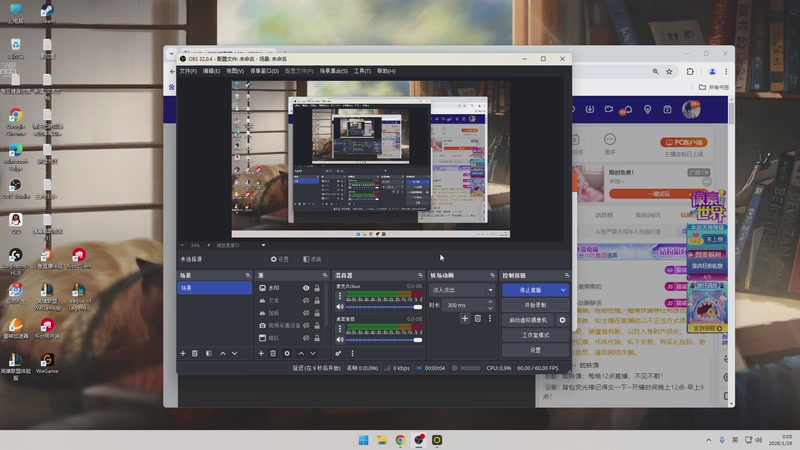Move source up with 源 panel up arrow
This screenshot has height=450, width=800.
pyautogui.click(x=301, y=353)
